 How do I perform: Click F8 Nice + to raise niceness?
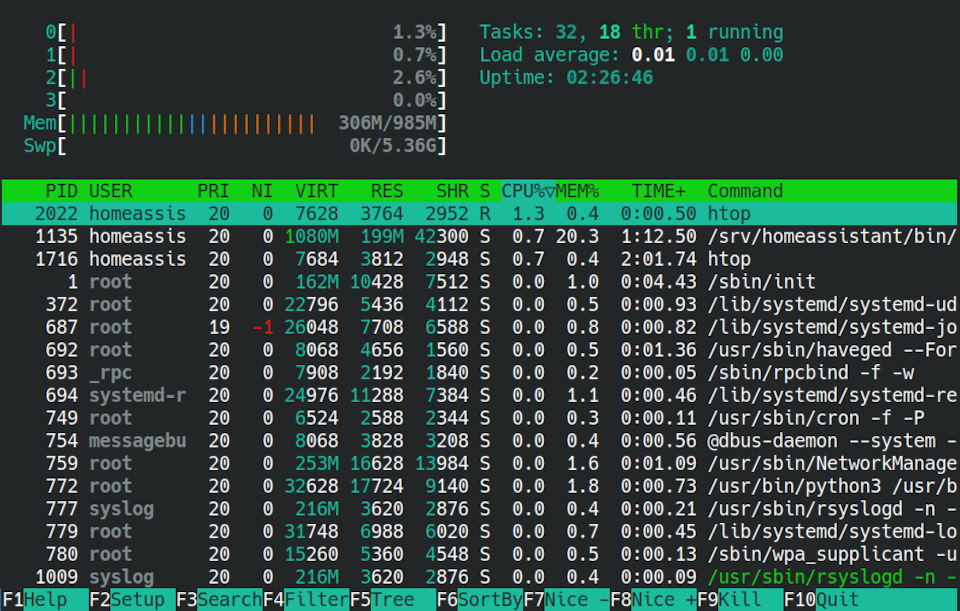pyautogui.click(x=654, y=599)
